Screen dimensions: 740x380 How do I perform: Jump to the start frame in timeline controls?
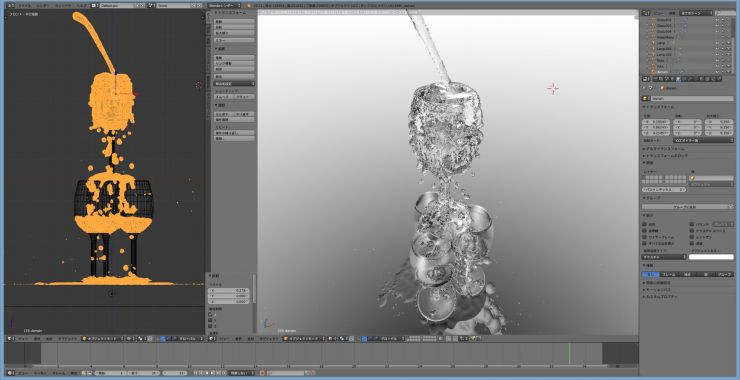(195, 373)
